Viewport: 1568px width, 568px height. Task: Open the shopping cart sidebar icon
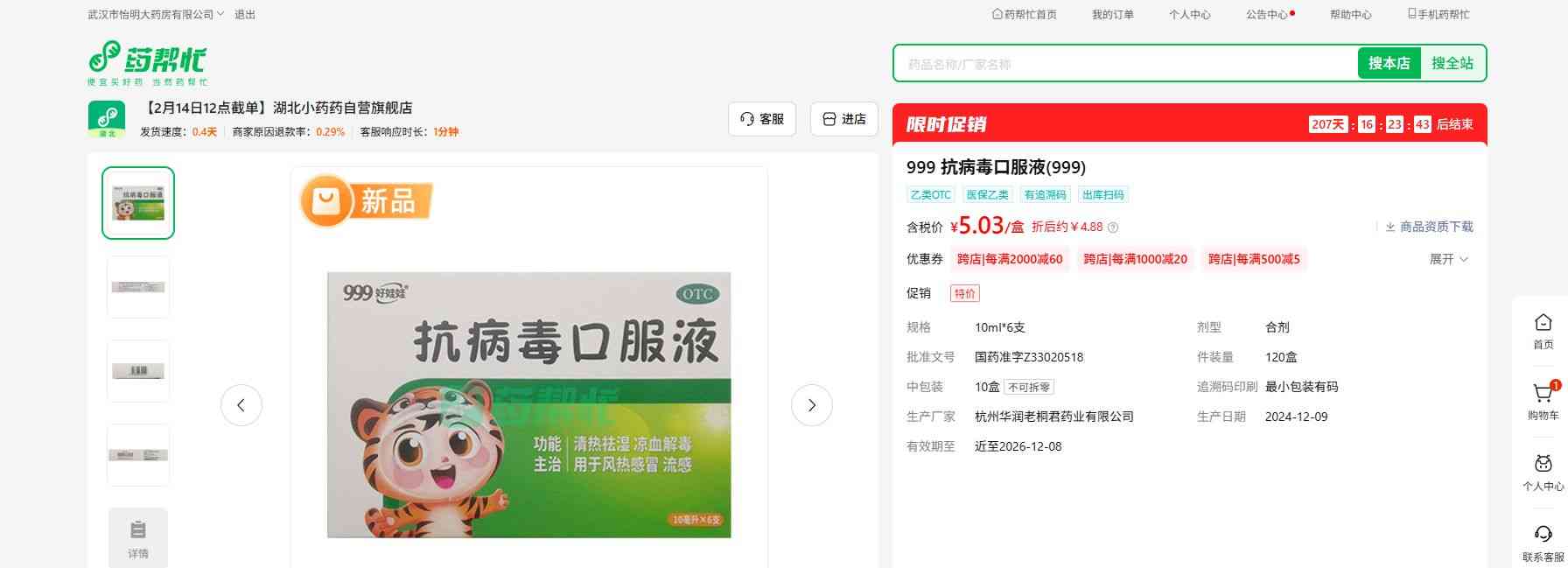pos(1543,395)
